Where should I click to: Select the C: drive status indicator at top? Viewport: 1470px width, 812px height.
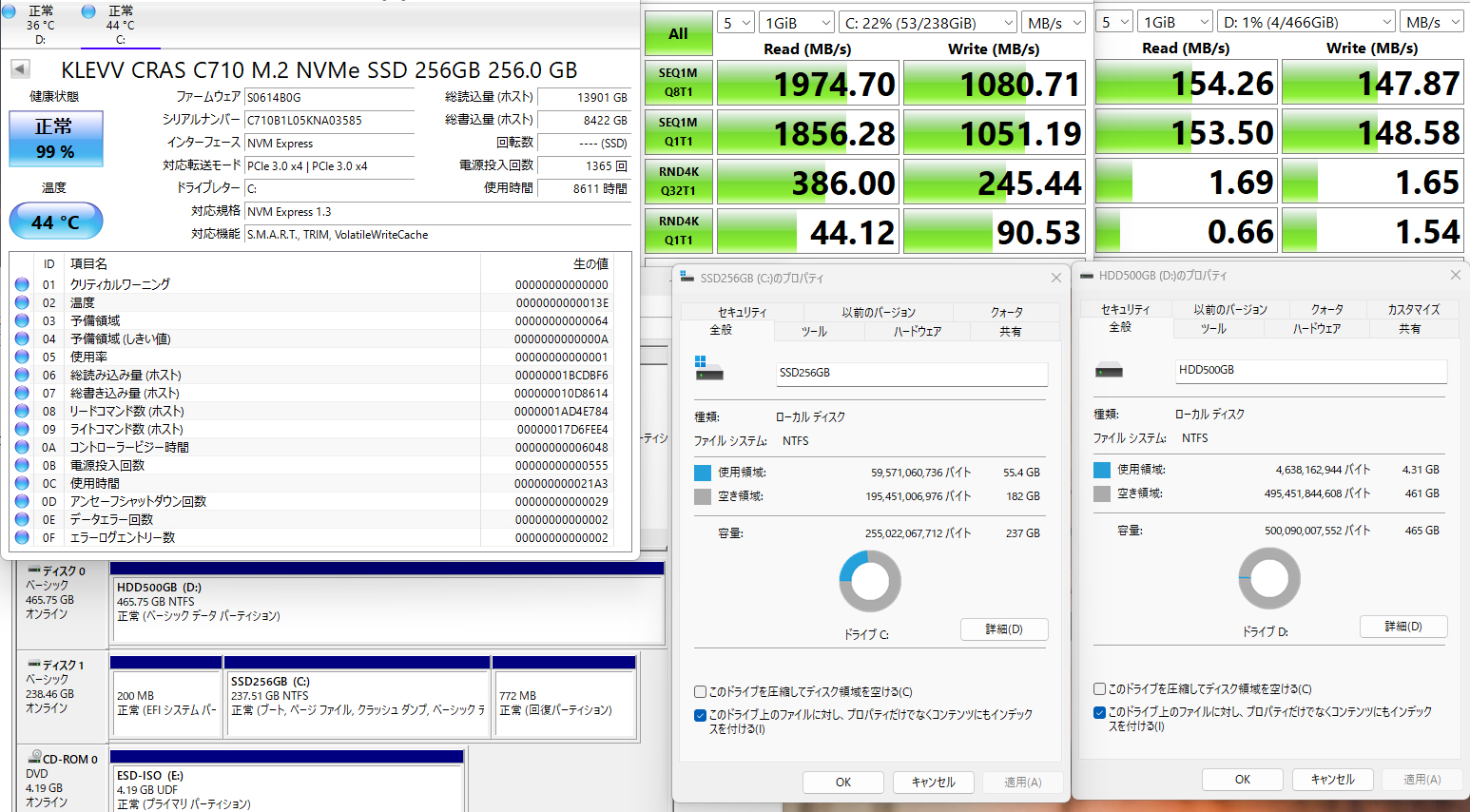pyautogui.click(x=120, y=24)
